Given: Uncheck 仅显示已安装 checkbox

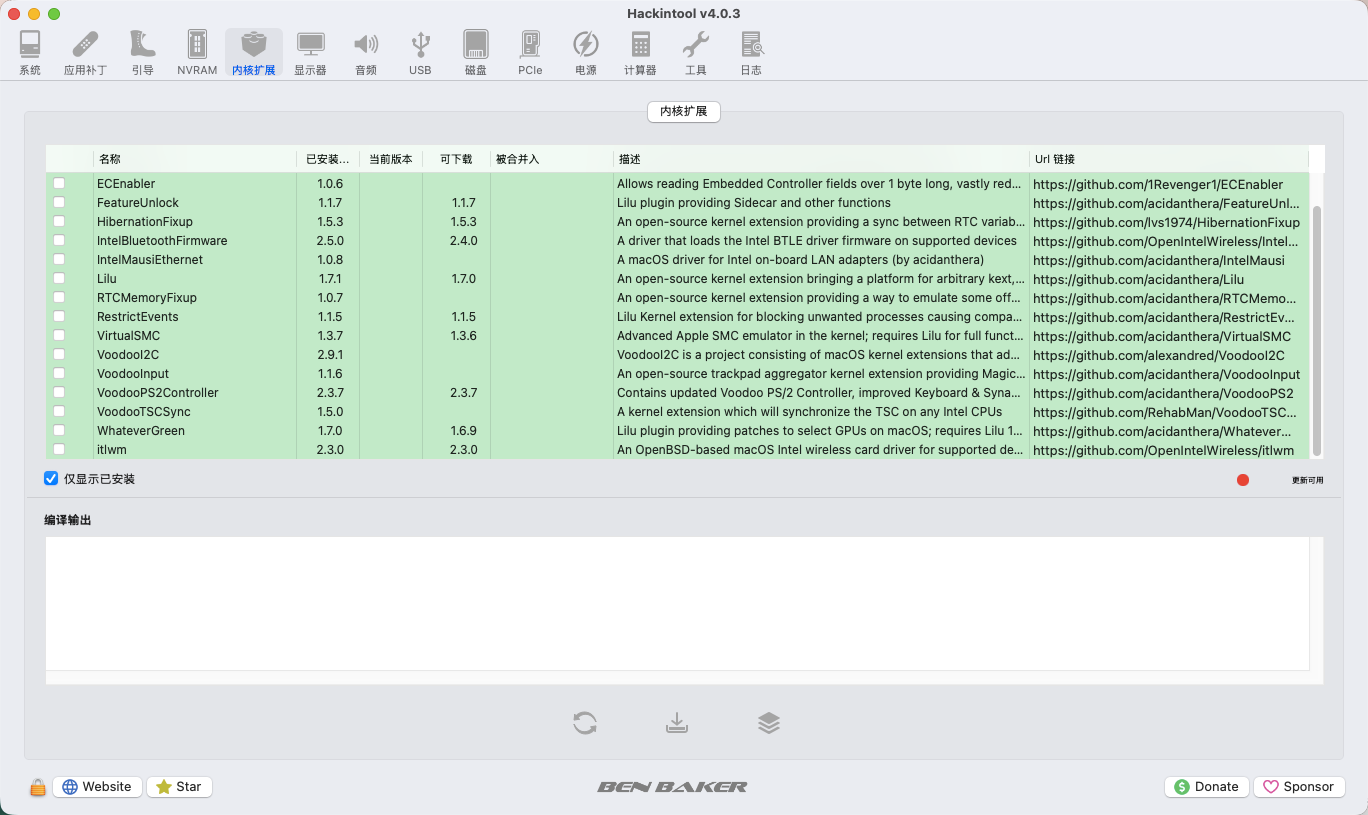Looking at the screenshot, I should [51, 479].
